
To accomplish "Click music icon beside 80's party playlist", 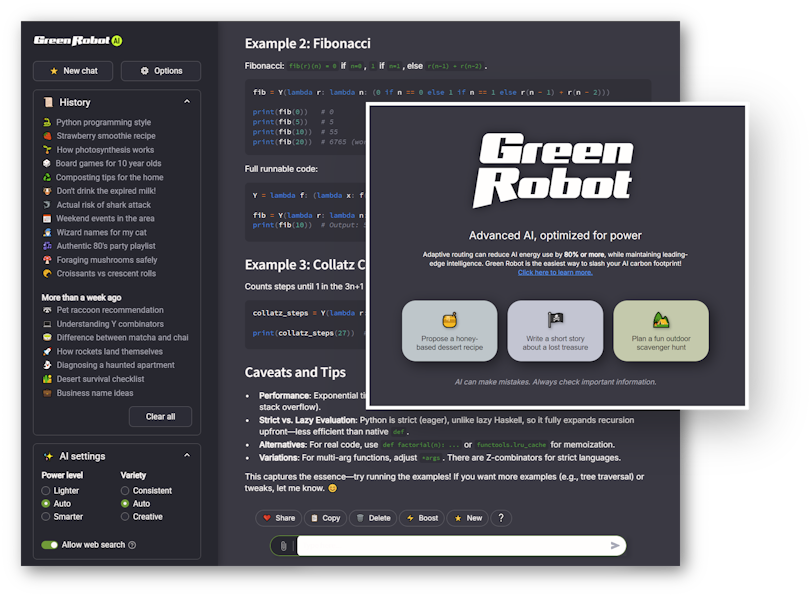I will (47, 246).
